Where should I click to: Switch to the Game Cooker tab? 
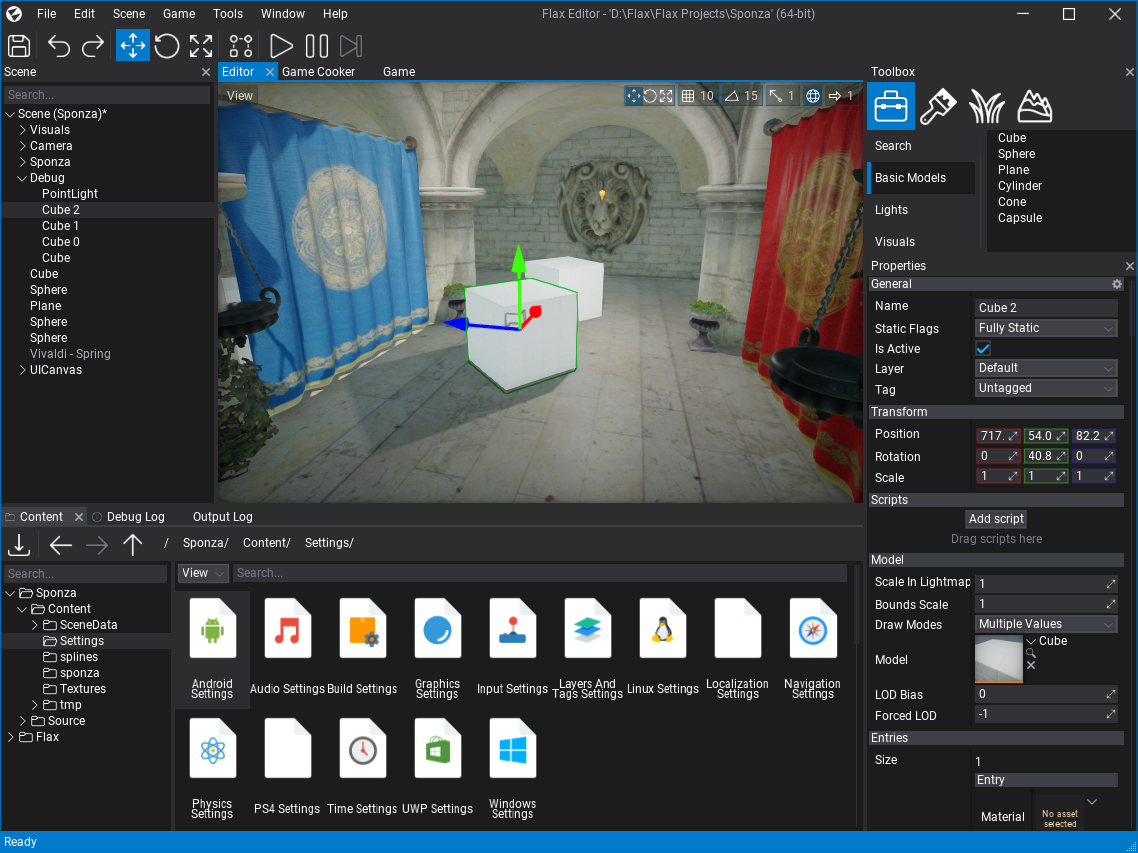coord(318,71)
